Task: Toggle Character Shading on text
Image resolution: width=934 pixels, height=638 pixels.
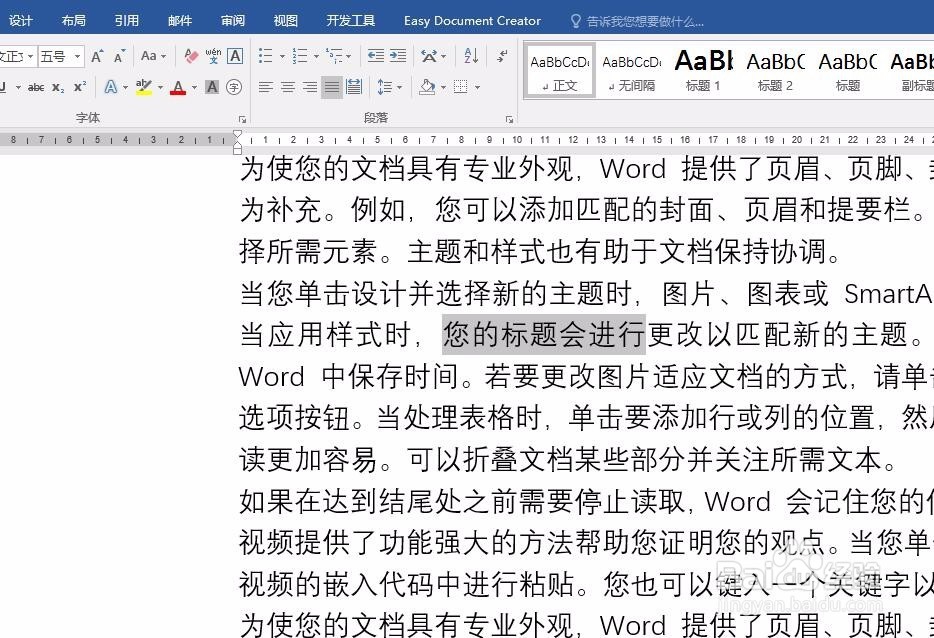Action: 212,88
